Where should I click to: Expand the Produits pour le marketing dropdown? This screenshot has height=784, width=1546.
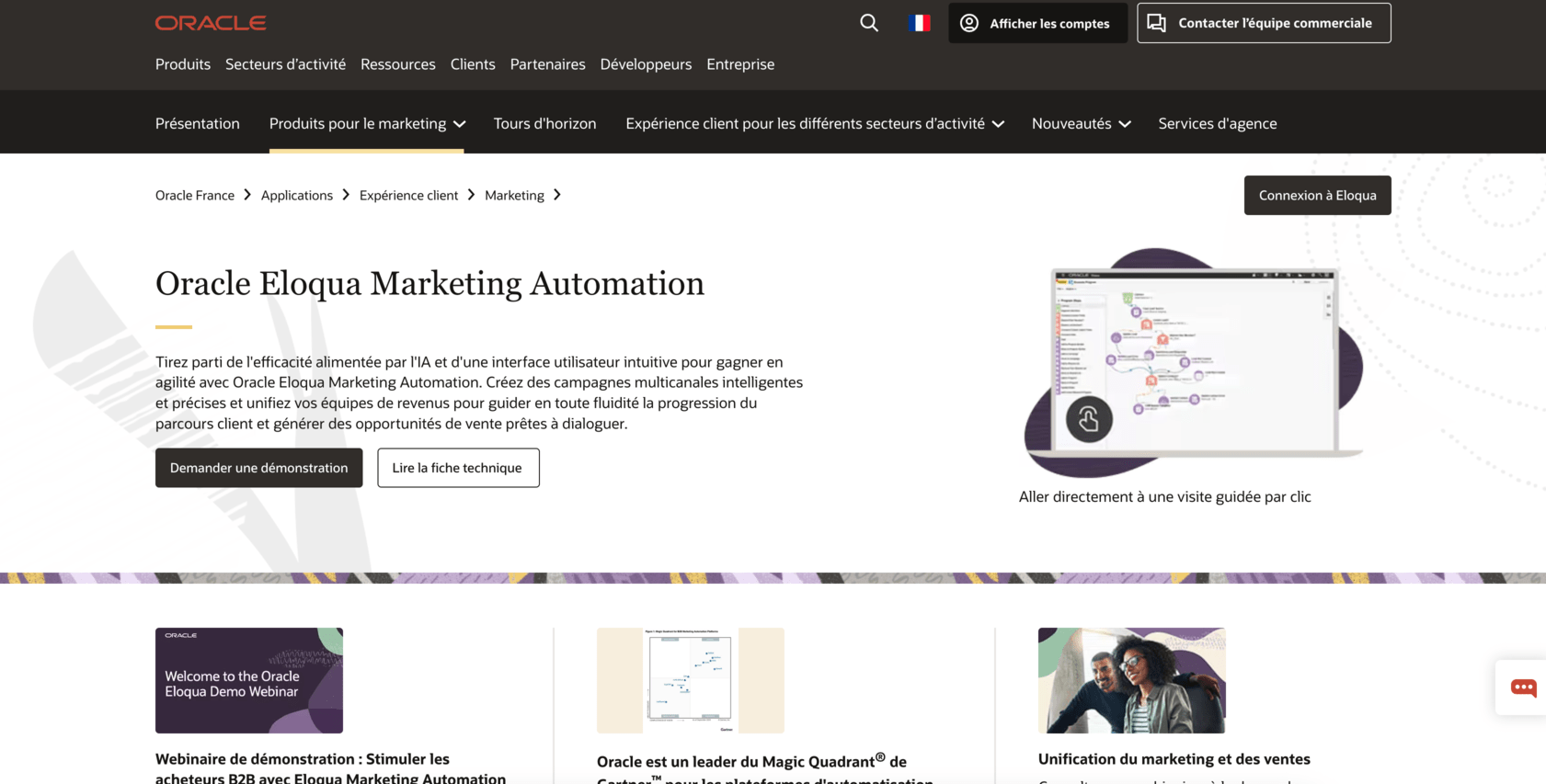pos(367,123)
